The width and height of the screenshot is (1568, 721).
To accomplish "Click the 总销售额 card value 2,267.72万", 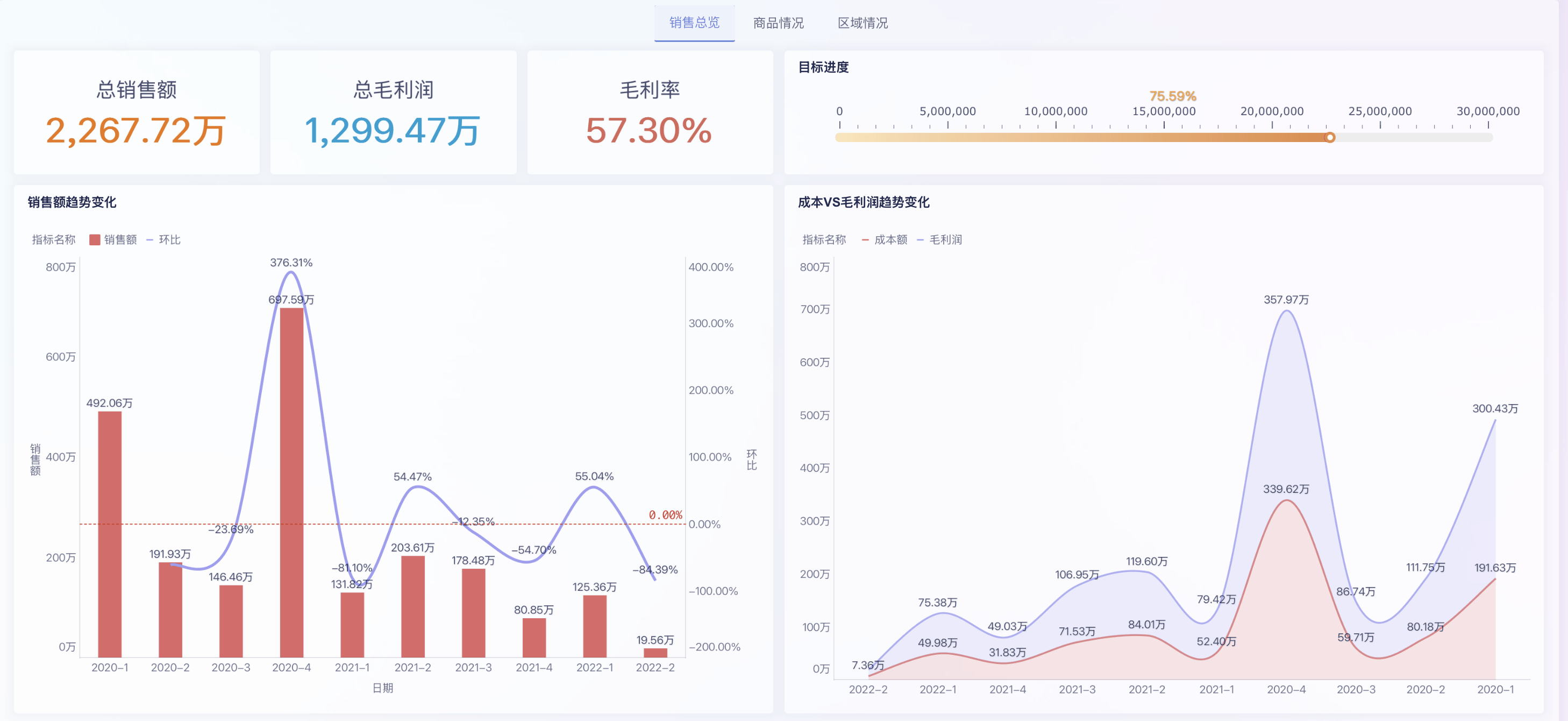I will click(x=137, y=130).
